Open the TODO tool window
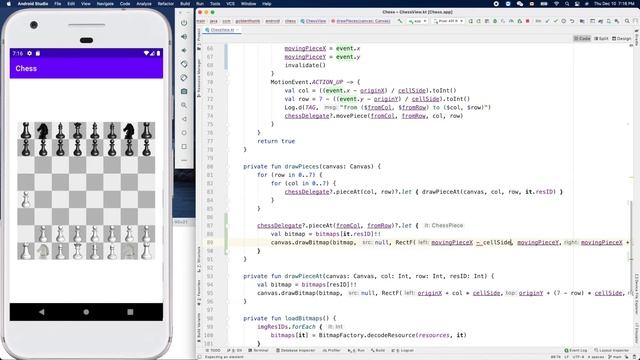 (x=213, y=350)
